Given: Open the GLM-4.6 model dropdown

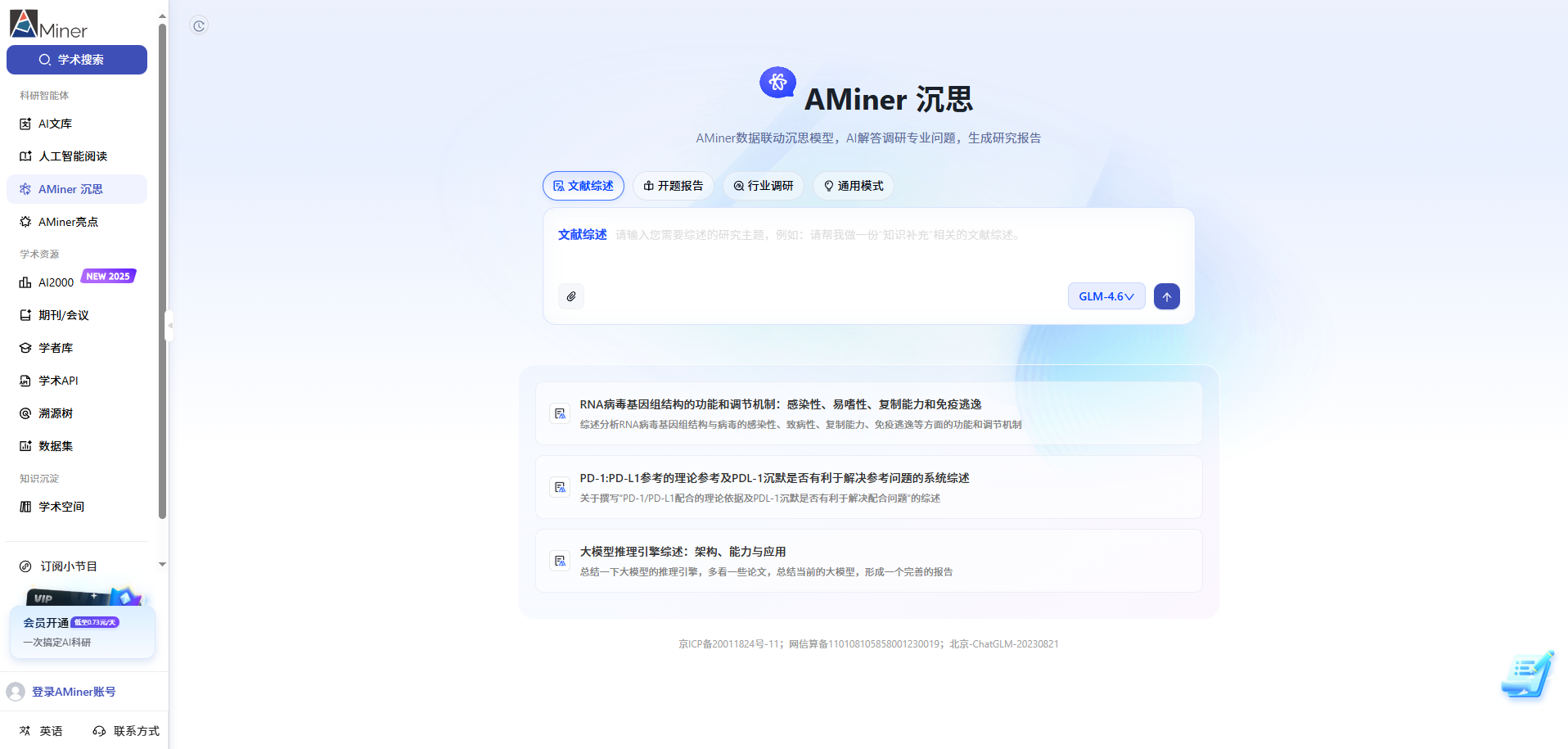Looking at the screenshot, I should click(1106, 296).
